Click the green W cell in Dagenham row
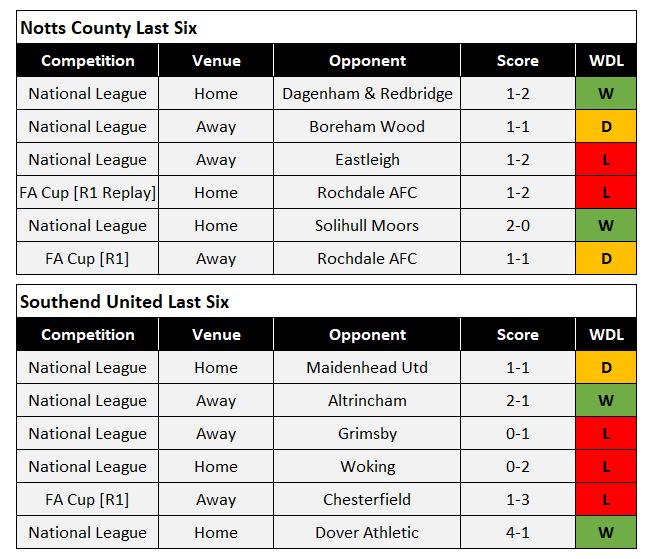653x559 pixels. 606,94
